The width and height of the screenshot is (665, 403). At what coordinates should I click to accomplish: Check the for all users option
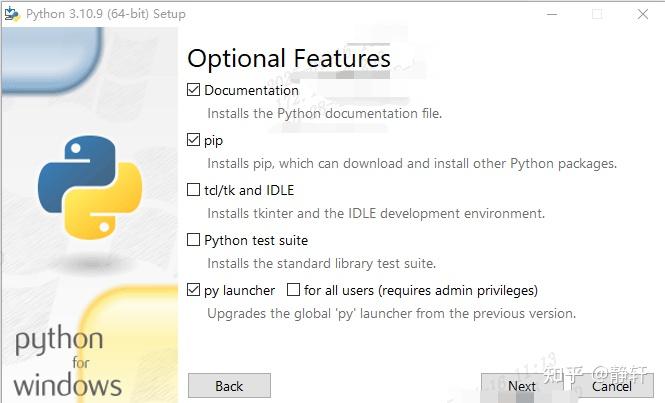click(x=294, y=290)
